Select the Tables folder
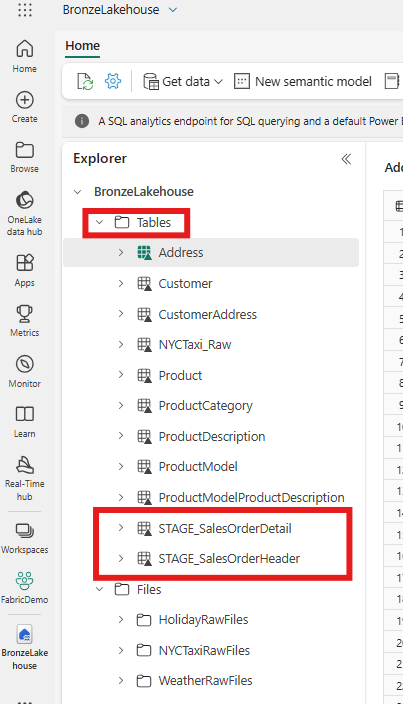 point(154,222)
